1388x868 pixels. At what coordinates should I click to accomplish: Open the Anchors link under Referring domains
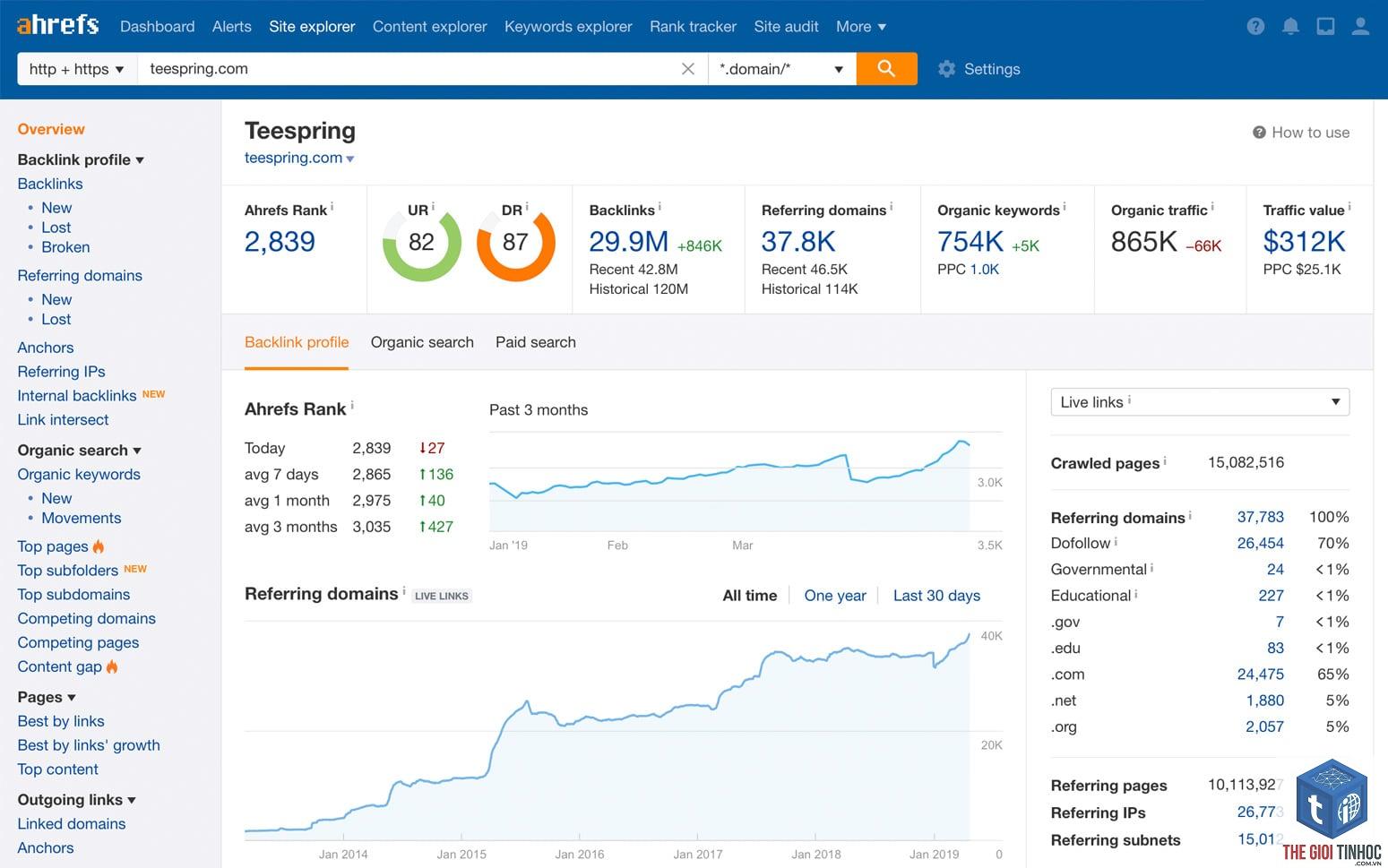click(x=46, y=348)
